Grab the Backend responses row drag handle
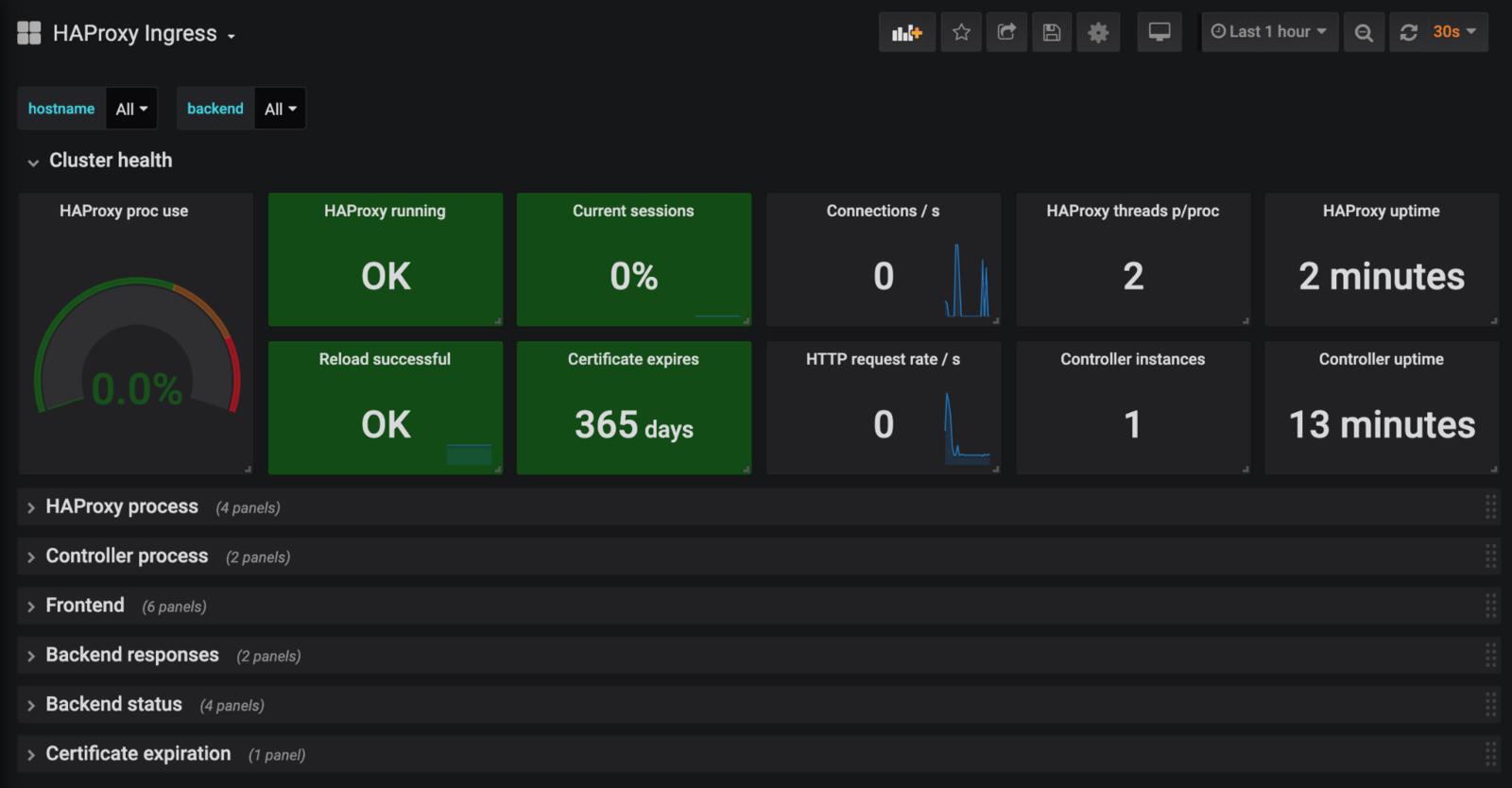1512x788 pixels. [x=1490, y=655]
